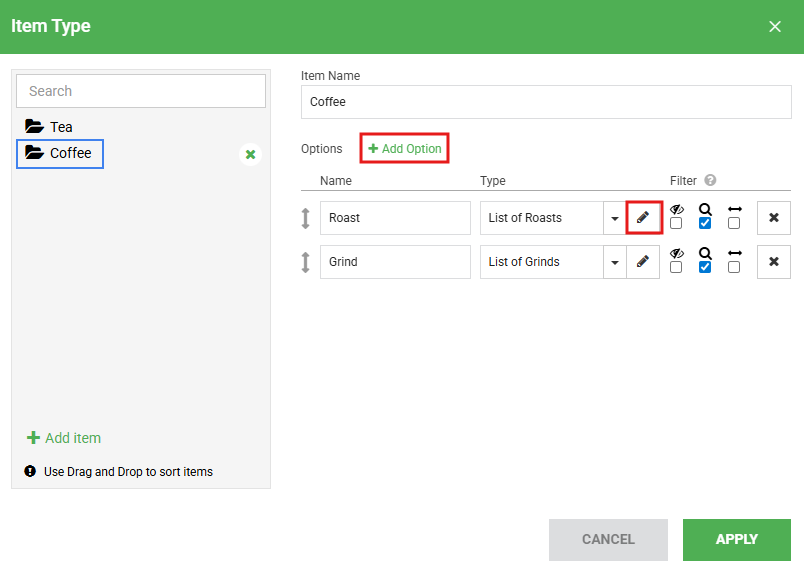Viewport: 804px width, 570px height.
Task: Select the Tea item in the list
Action: pos(60,127)
